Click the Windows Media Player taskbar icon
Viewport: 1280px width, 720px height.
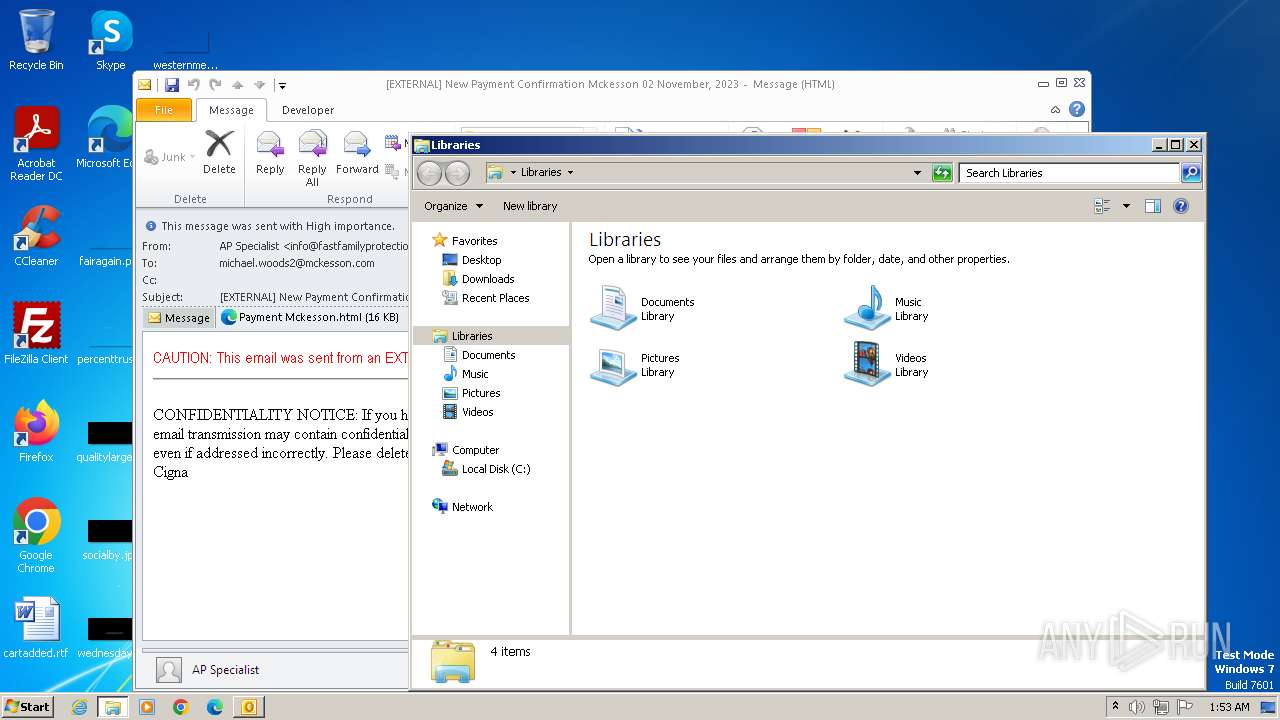click(146, 707)
